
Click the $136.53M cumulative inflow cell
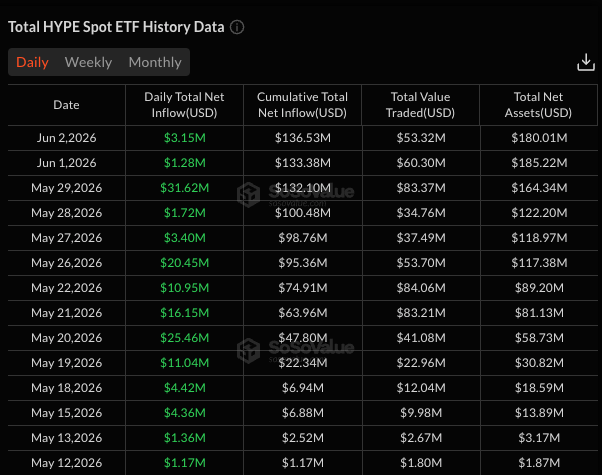coord(303,138)
